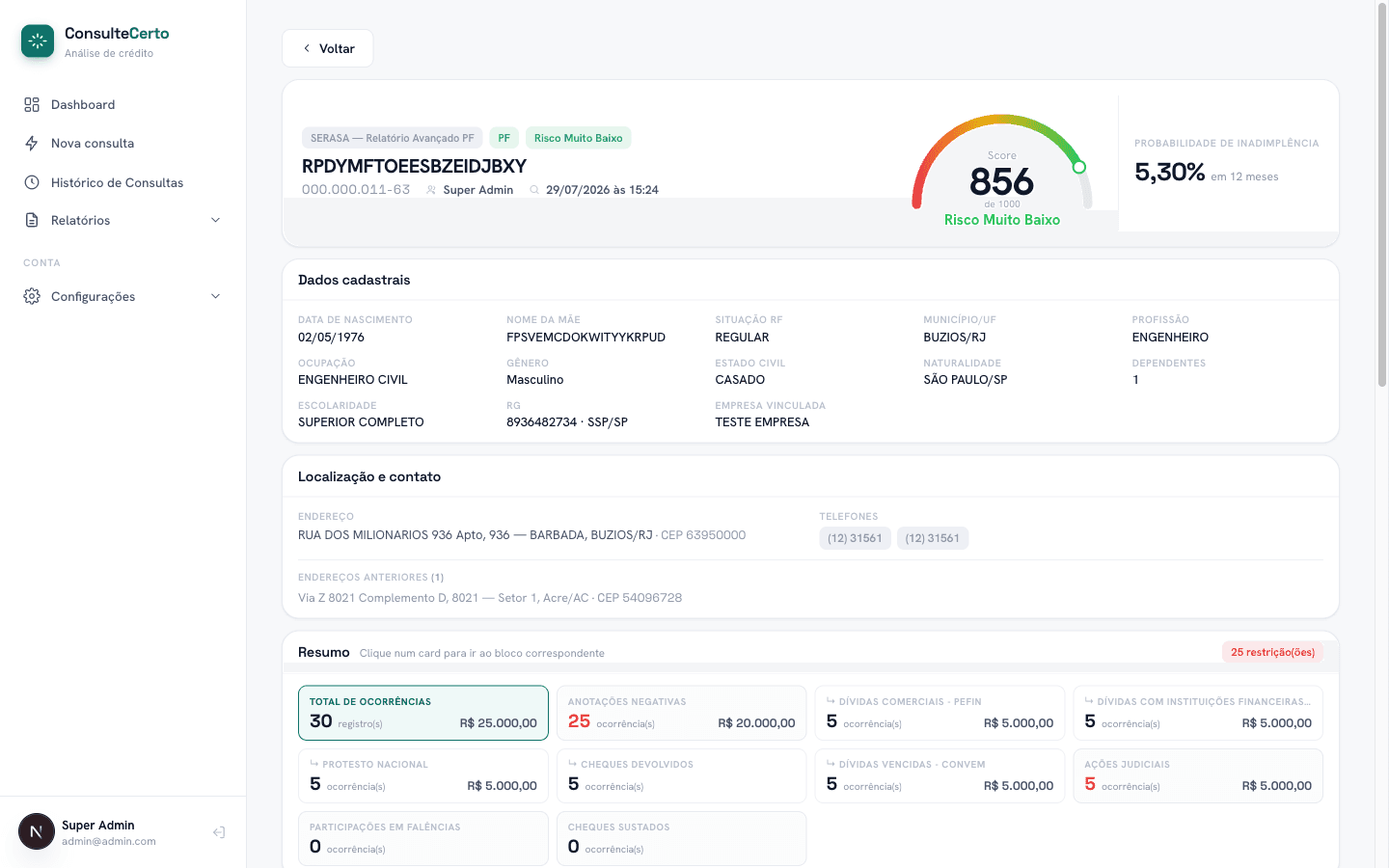Jump to the Ações Judiciais card
Viewport: 1389px width, 868px height.
point(1198,775)
